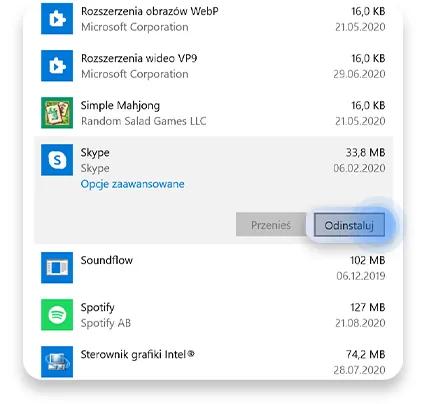423x404 pixels.
Task: Click the 74,2 MB size value
Action: click(366, 354)
